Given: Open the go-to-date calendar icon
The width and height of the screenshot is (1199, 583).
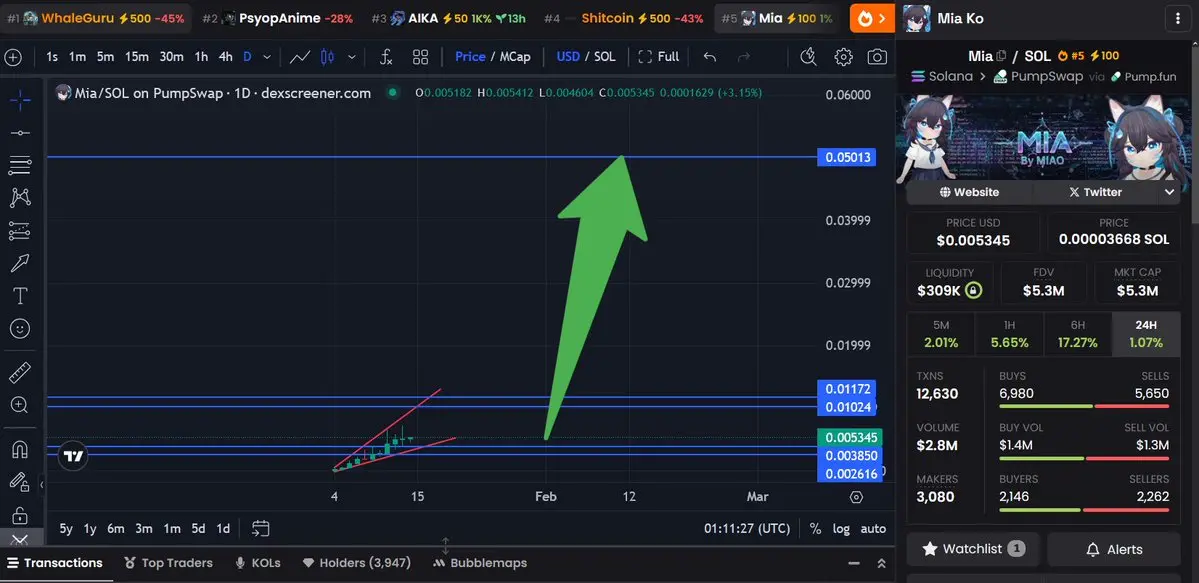Looking at the screenshot, I should pyautogui.click(x=261, y=529).
